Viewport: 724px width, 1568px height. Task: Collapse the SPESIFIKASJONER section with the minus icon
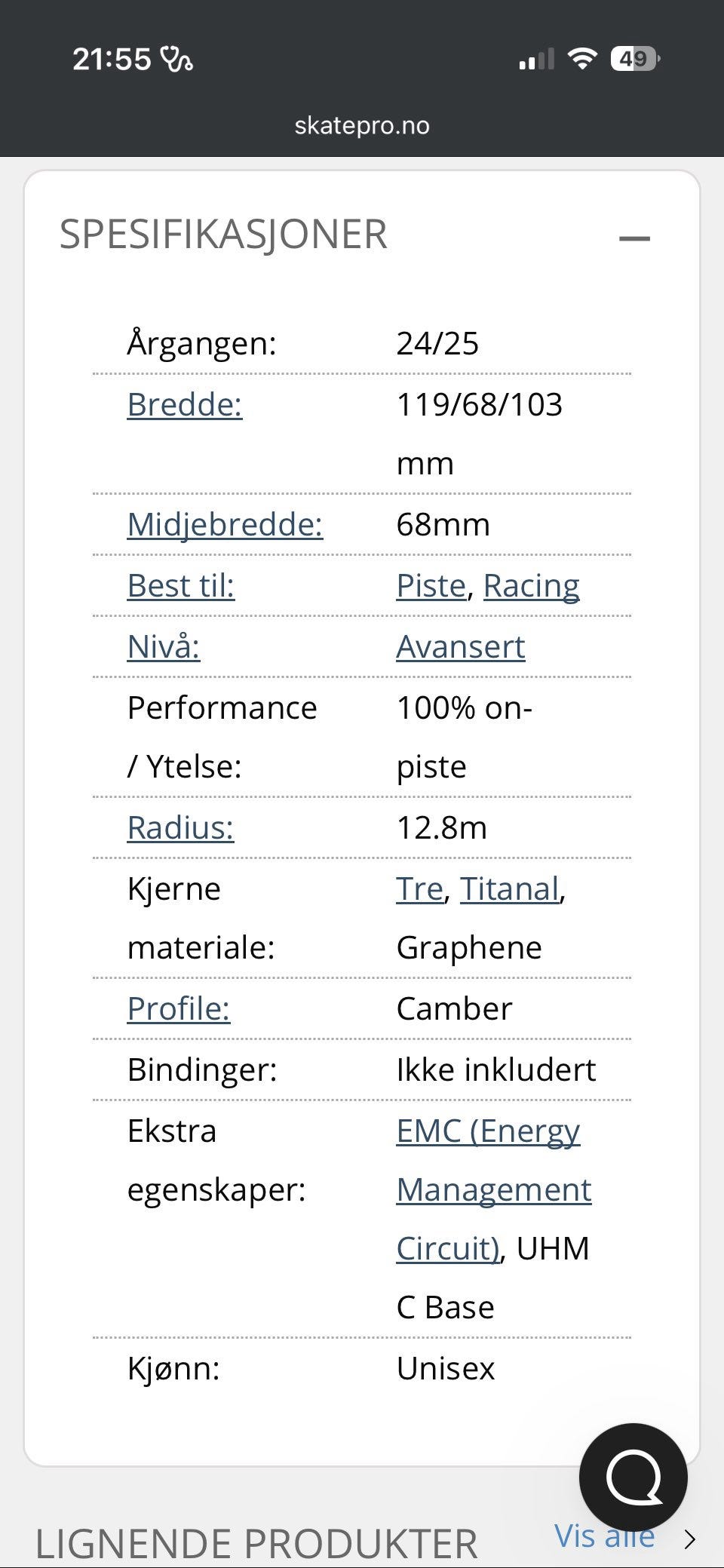tap(636, 236)
